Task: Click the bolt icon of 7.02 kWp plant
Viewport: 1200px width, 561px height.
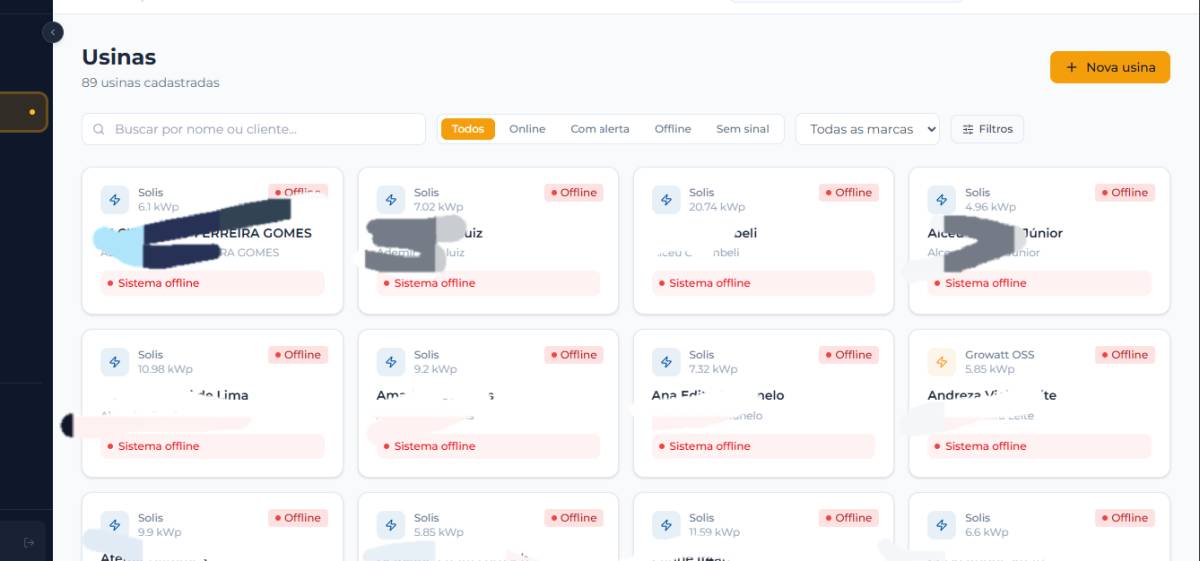Action: point(391,199)
